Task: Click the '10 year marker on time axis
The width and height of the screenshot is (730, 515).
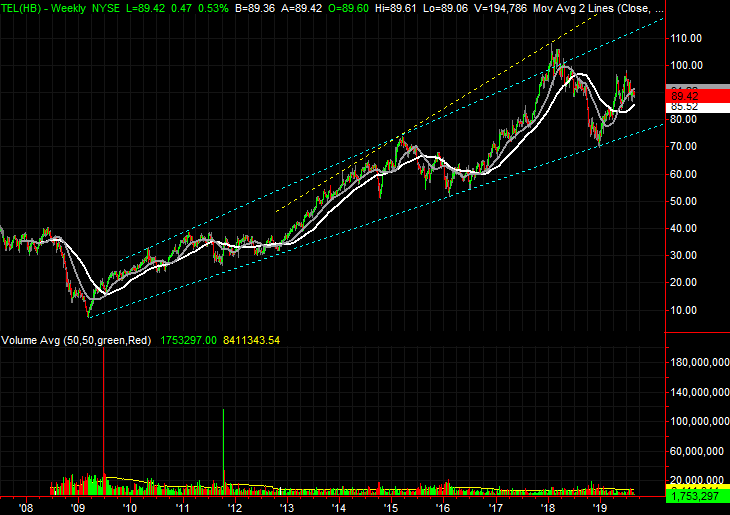Action: coord(130,508)
